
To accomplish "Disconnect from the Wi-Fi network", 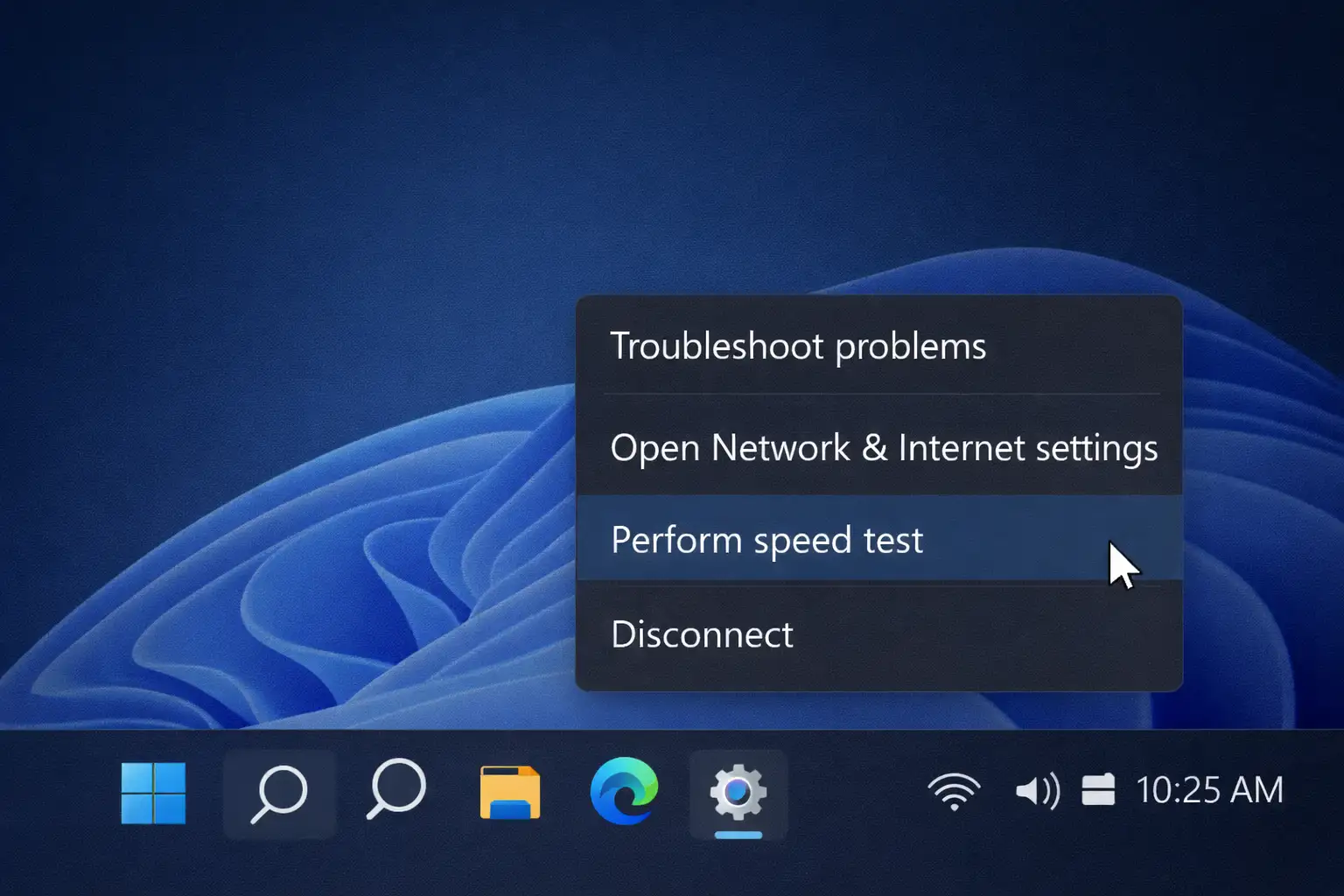I will coord(703,634).
